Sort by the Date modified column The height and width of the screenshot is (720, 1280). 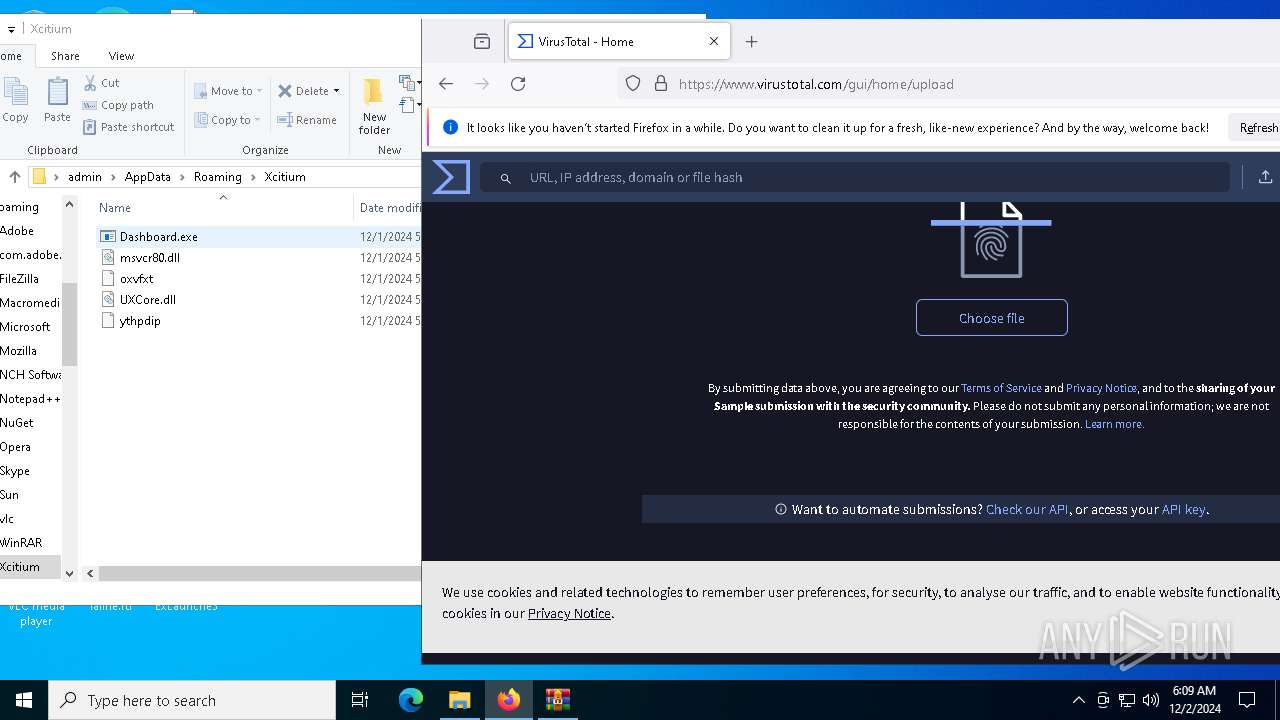click(388, 208)
